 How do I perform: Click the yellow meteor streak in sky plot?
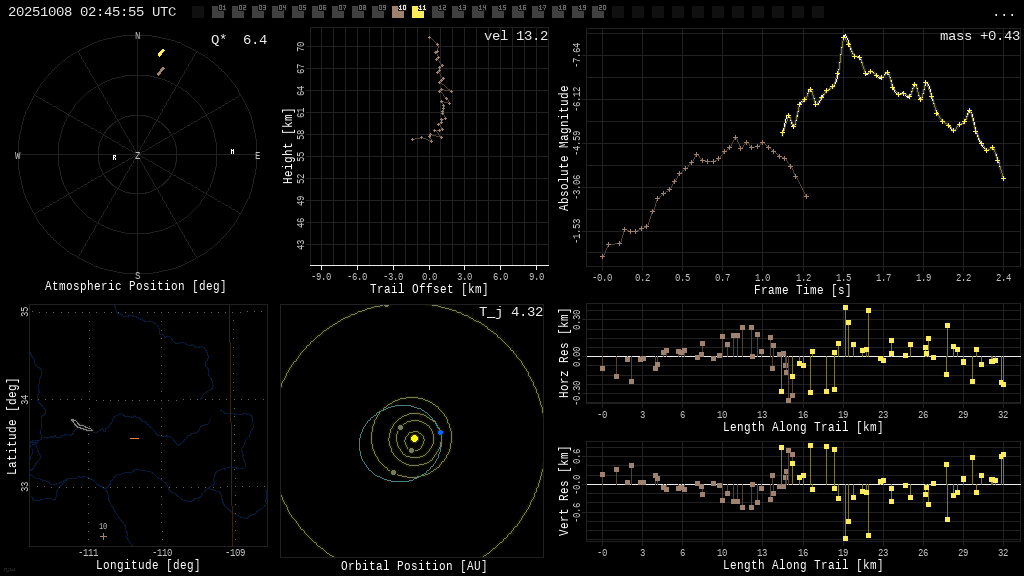(x=161, y=53)
